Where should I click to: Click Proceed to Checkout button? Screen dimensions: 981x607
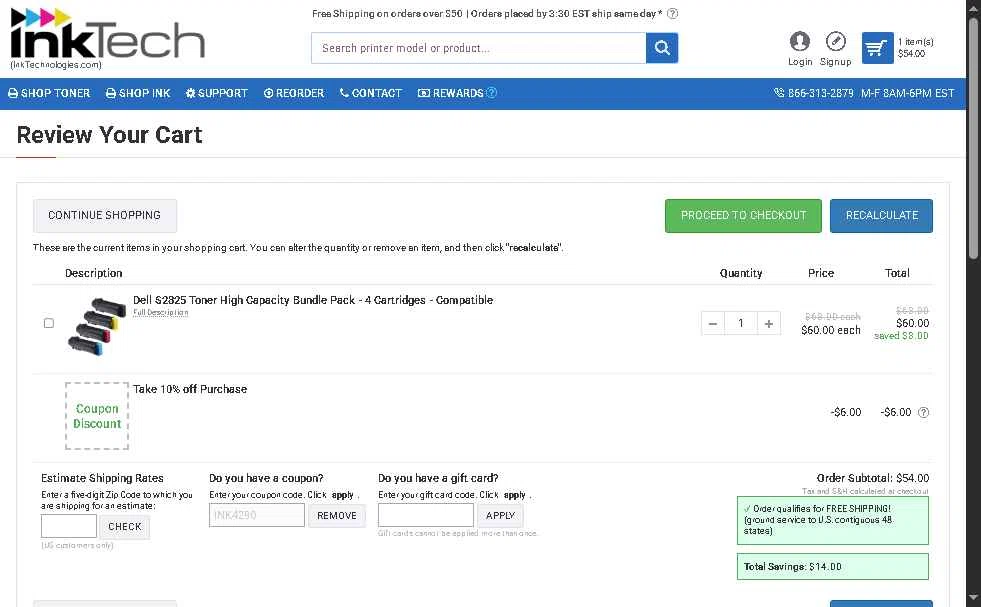pyautogui.click(x=743, y=215)
